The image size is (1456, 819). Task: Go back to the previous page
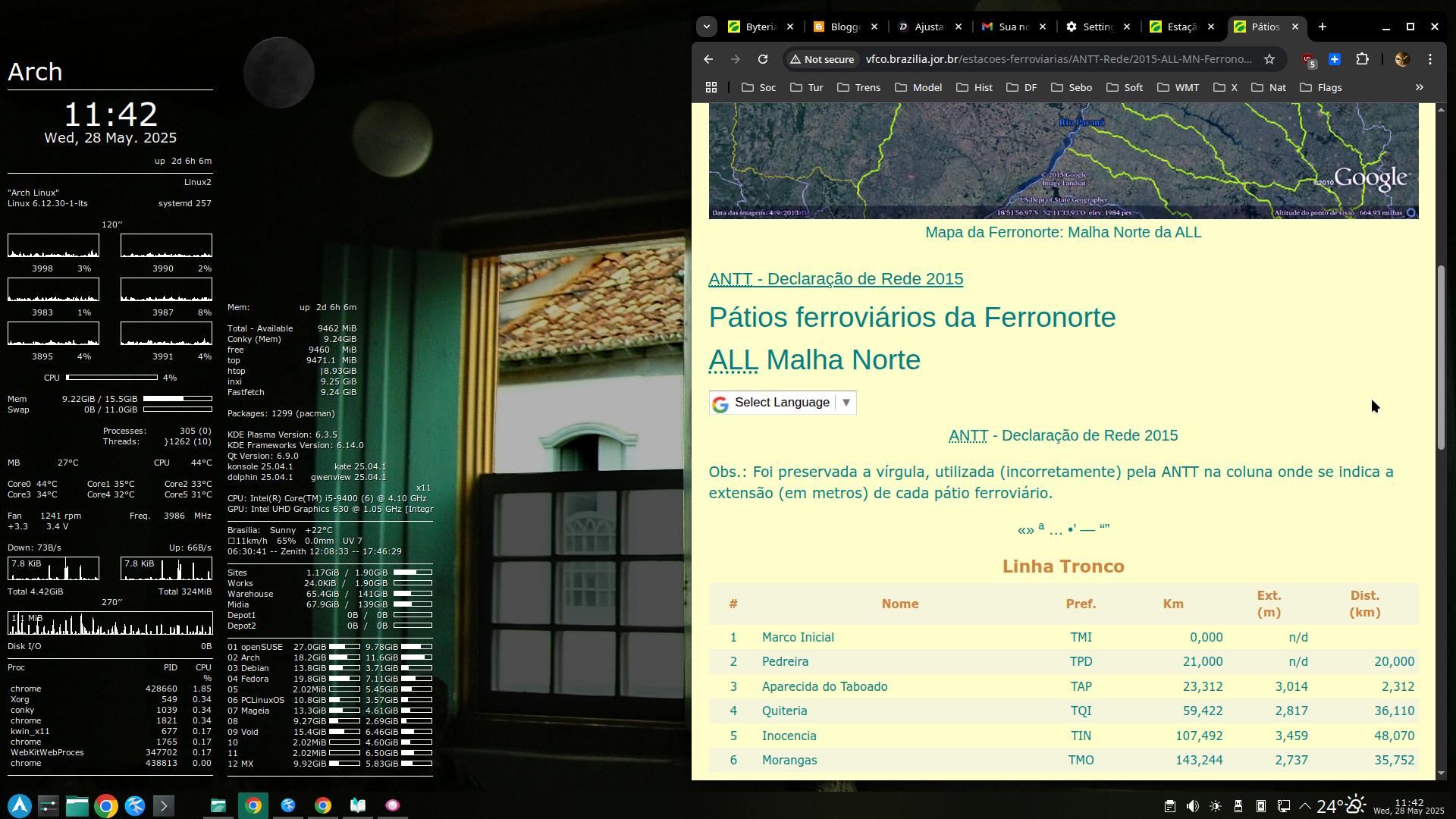click(708, 59)
